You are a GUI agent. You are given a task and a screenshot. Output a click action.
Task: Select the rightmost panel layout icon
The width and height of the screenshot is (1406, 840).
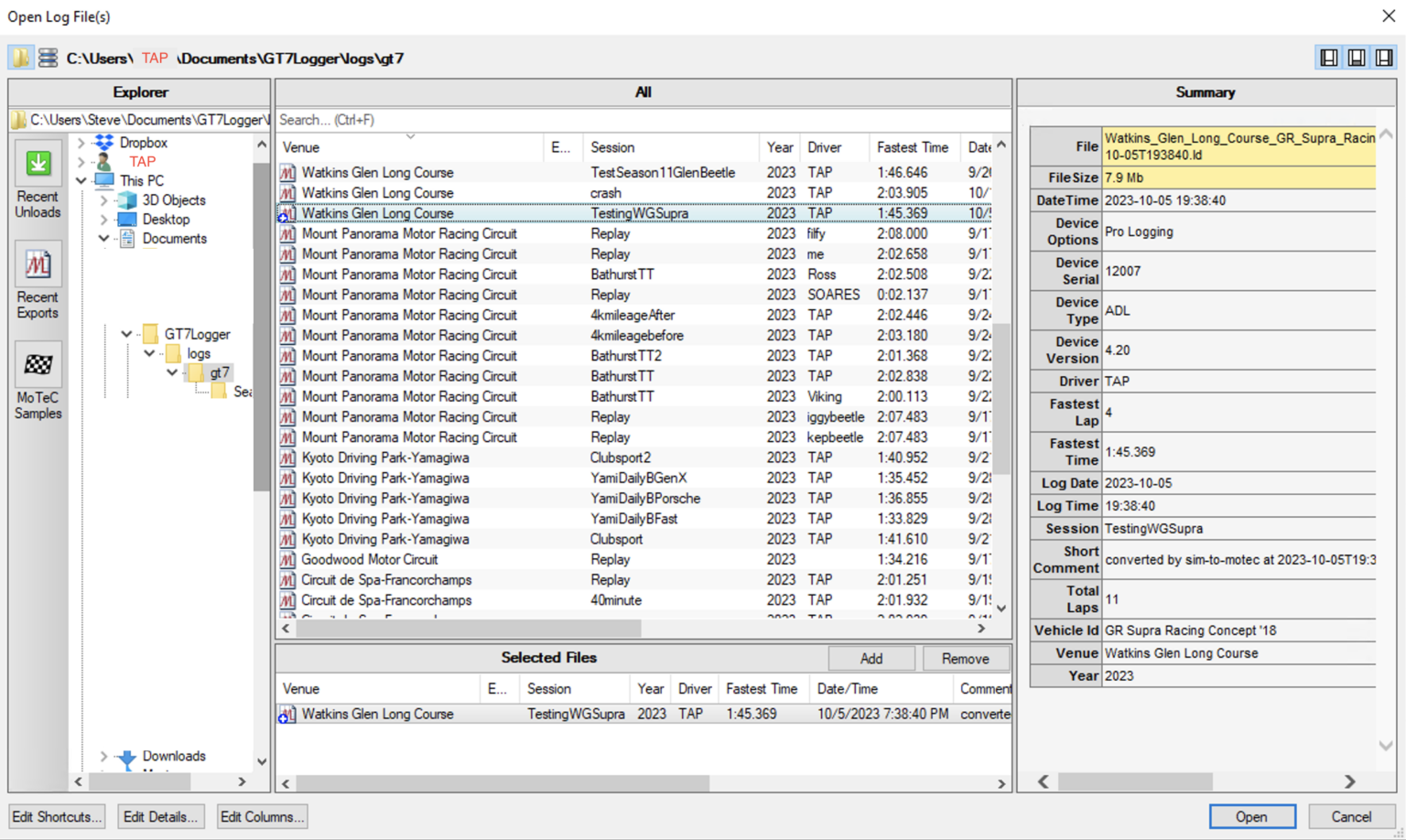pos(1384,58)
